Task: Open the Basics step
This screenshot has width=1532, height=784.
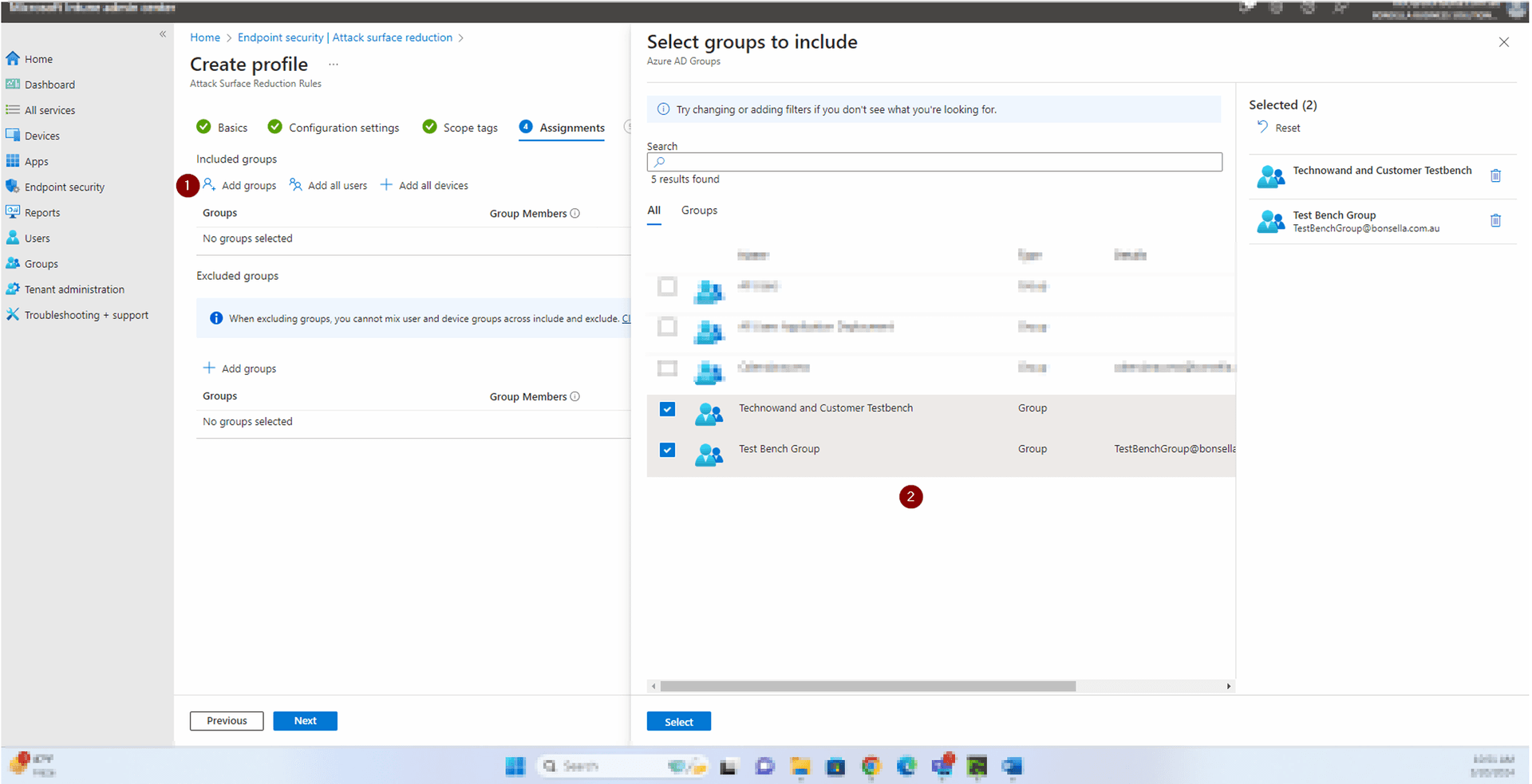Action: click(x=222, y=127)
